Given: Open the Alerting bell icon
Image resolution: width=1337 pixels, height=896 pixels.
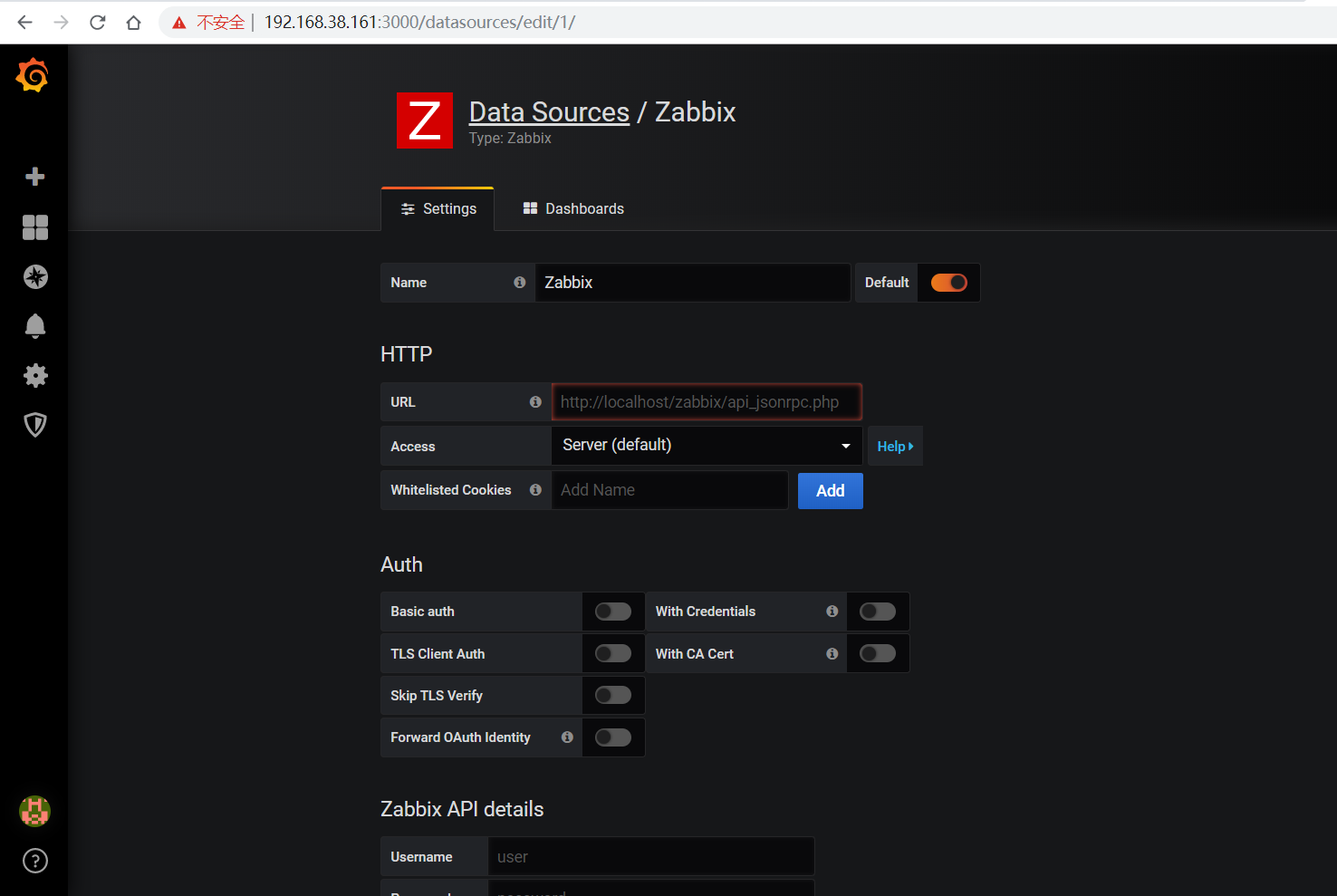Looking at the screenshot, I should [x=34, y=326].
